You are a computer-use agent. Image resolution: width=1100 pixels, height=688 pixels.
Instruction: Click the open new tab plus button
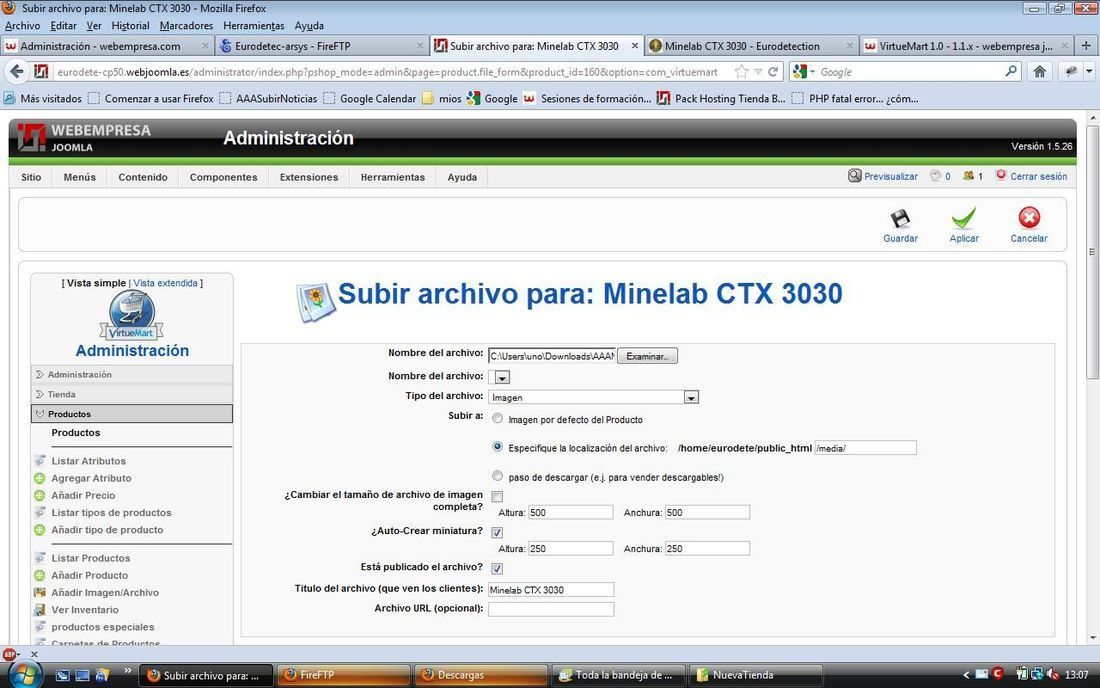pyautogui.click(x=1086, y=46)
